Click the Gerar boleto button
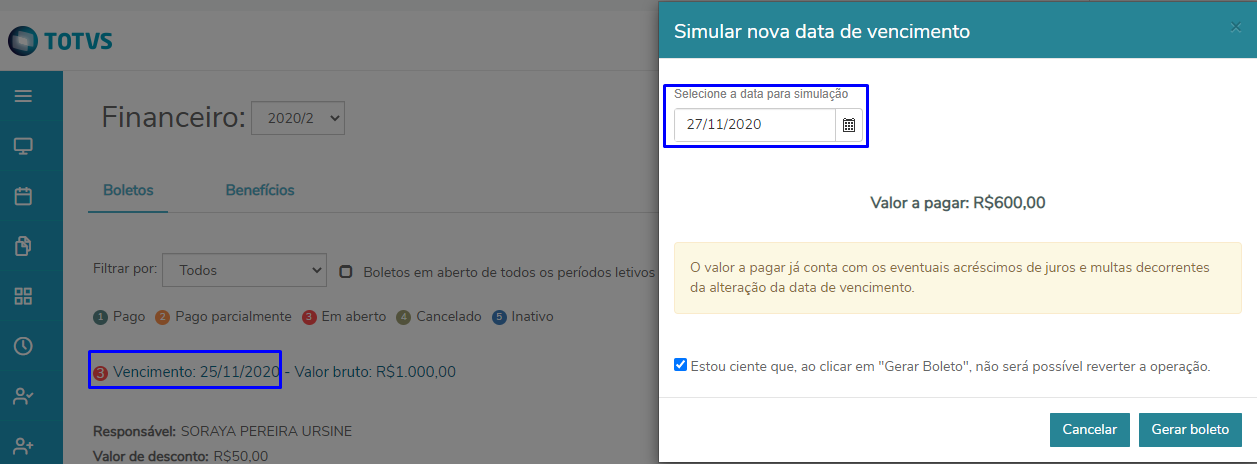This screenshot has width=1257, height=464. (x=1190, y=429)
